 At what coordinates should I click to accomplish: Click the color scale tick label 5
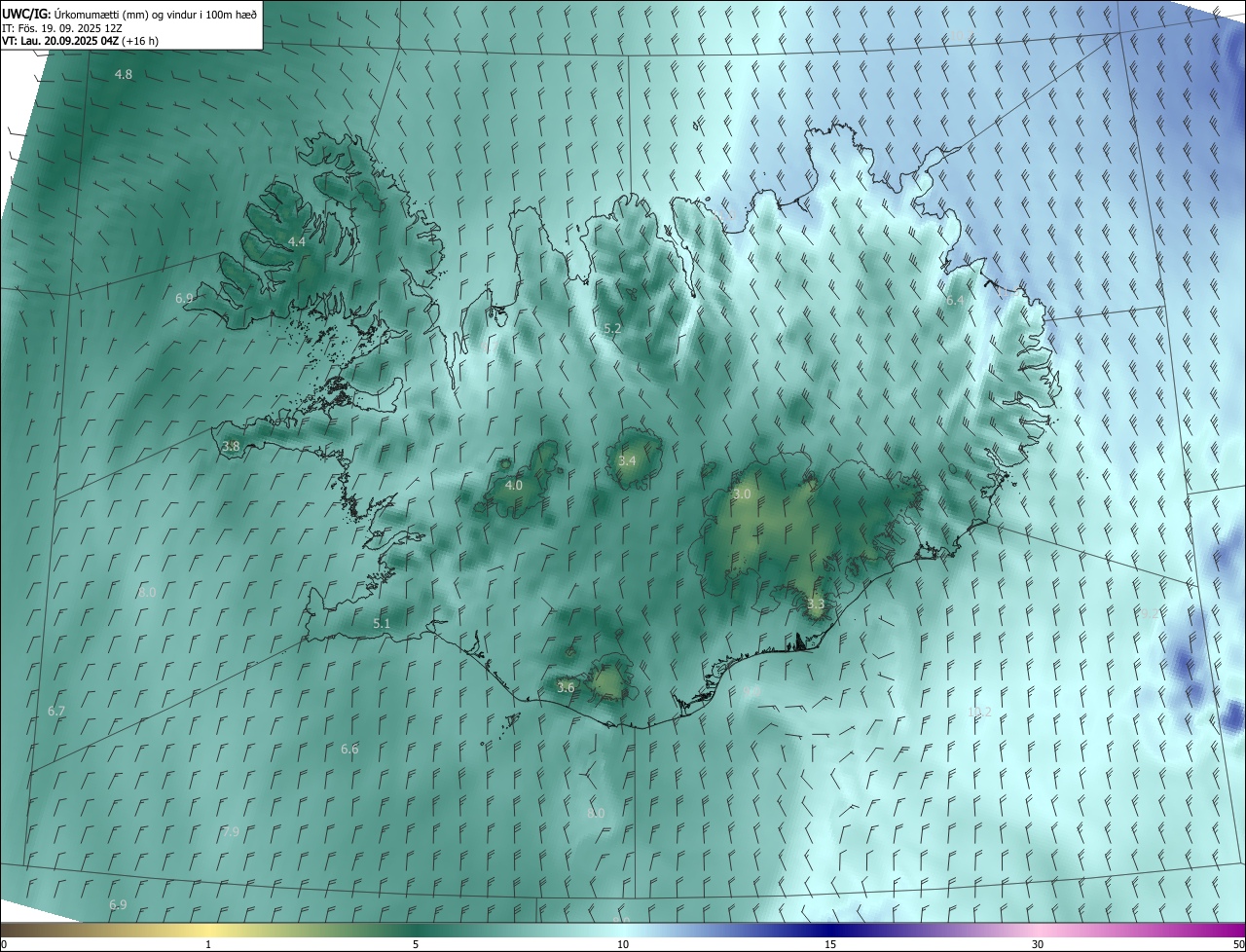(416, 944)
